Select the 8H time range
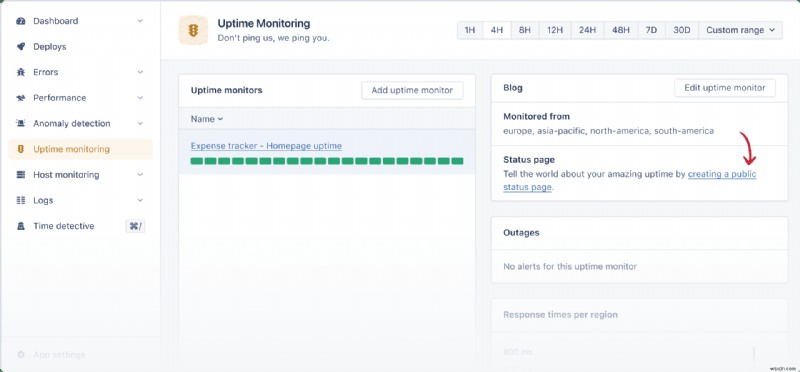This screenshot has height=372, width=800. [x=525, y=30]
